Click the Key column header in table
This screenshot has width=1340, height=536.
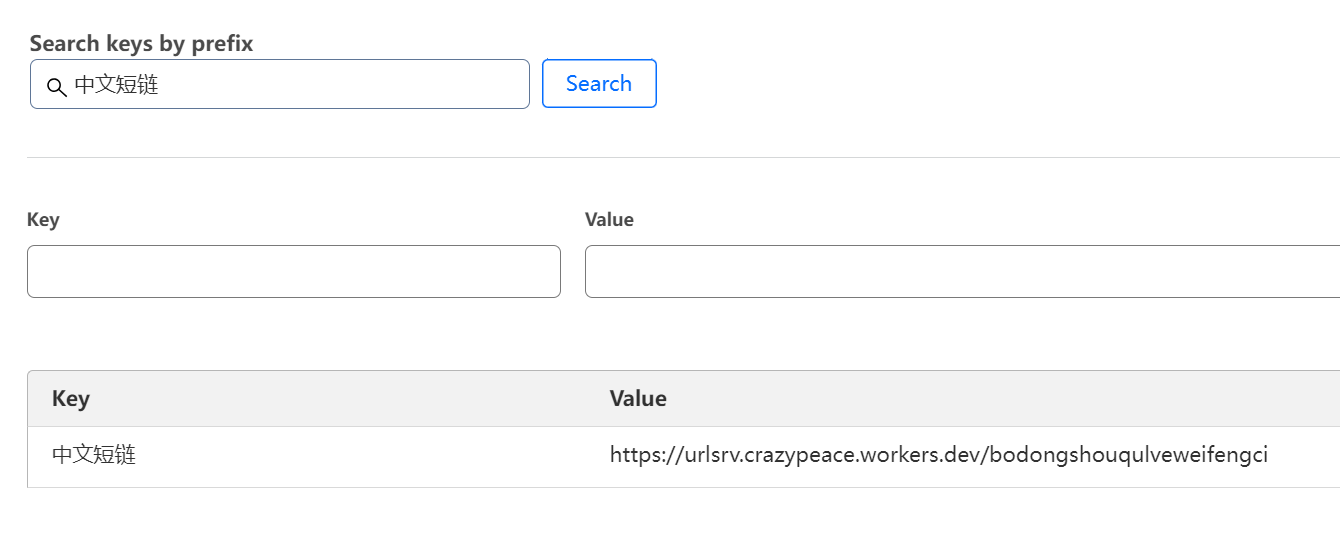pos(71,398)
